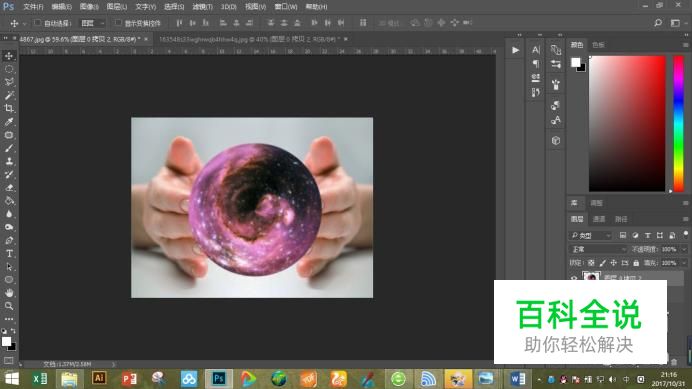Open the Character panel icon
Image resolution: width=692 pixels, height=389 pixels.
(536, 50)
